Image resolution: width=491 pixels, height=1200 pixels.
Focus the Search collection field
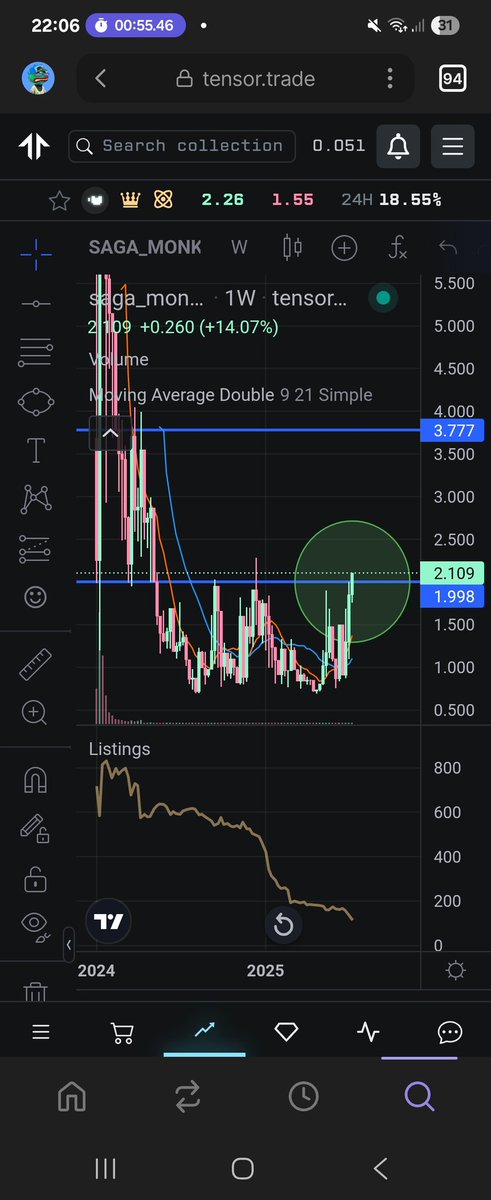click(182, 146)
